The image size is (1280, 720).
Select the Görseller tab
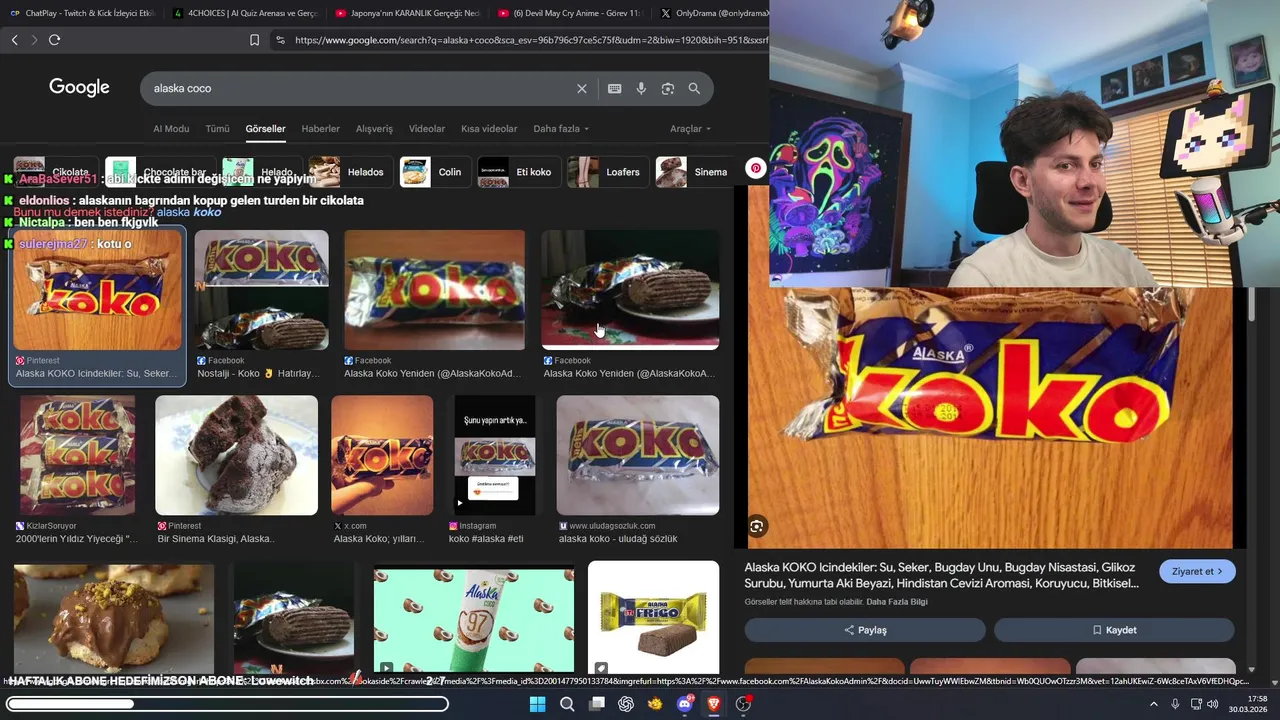tap(265, 129)
